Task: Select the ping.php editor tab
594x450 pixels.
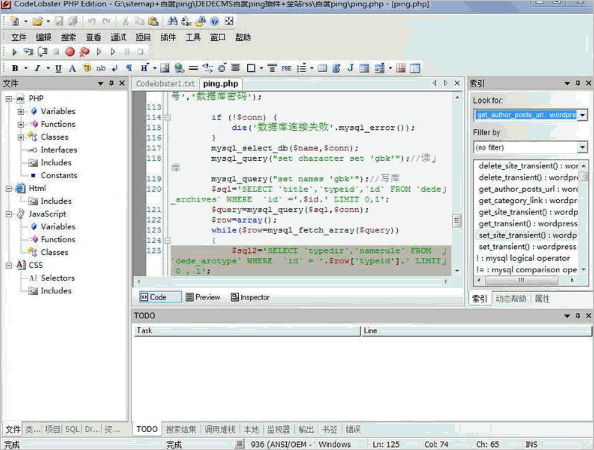Action: tap(220, 84)
